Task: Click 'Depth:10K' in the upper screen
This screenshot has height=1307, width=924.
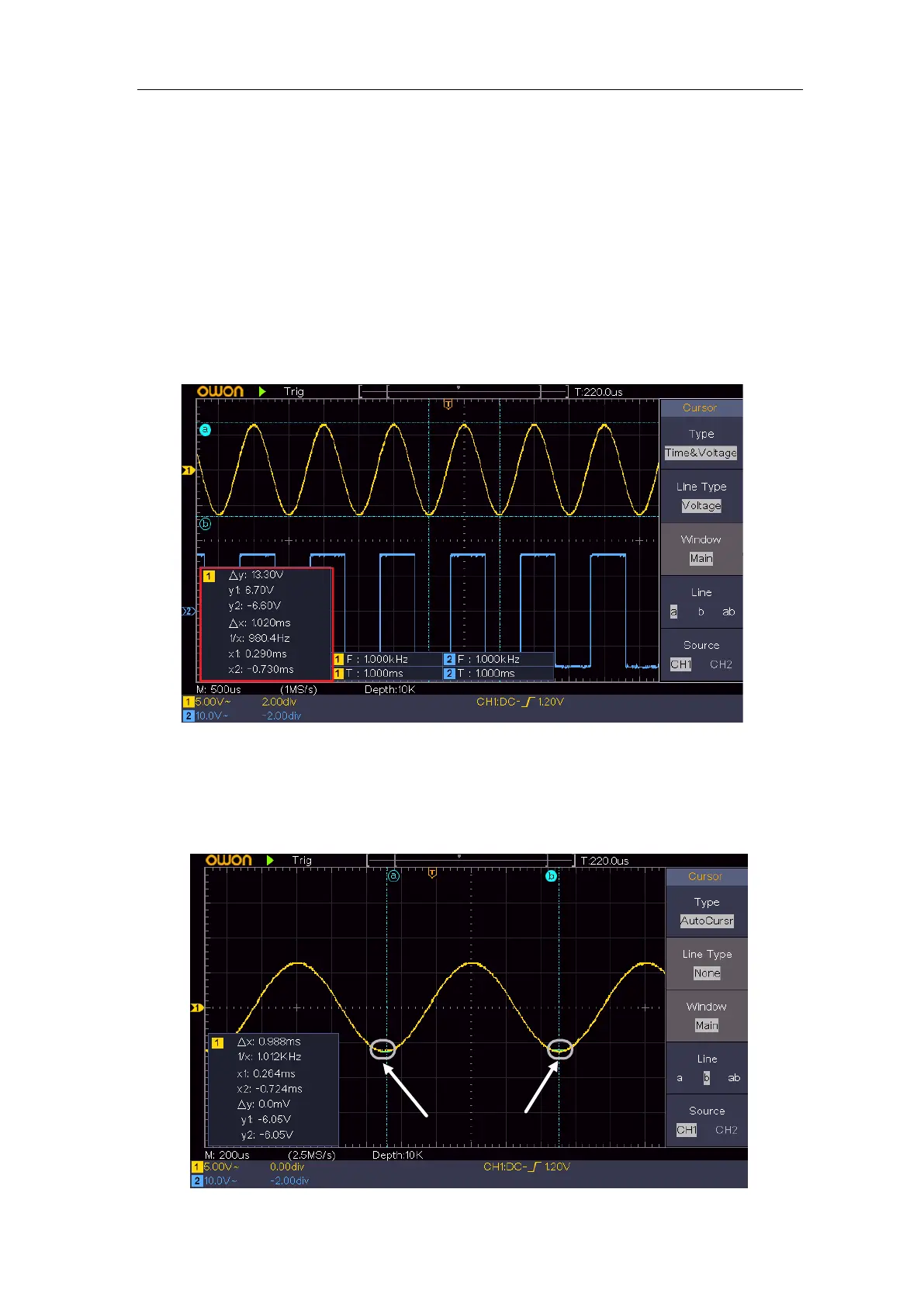Action: pyautogui.click(x=390, y=689)
